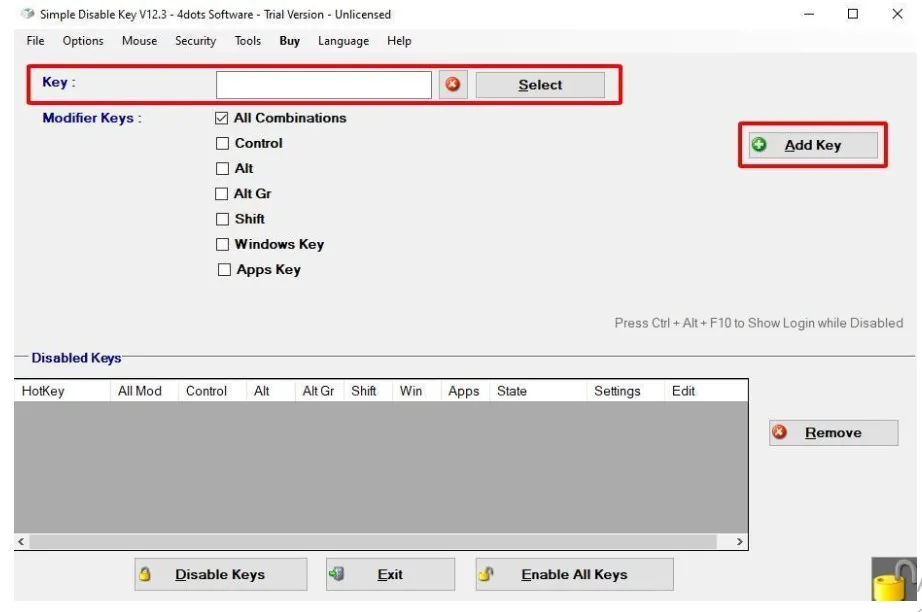Check the Windows Key modifier option
Viewport: 922px width, 612px height.
click(x=223, y=244)
